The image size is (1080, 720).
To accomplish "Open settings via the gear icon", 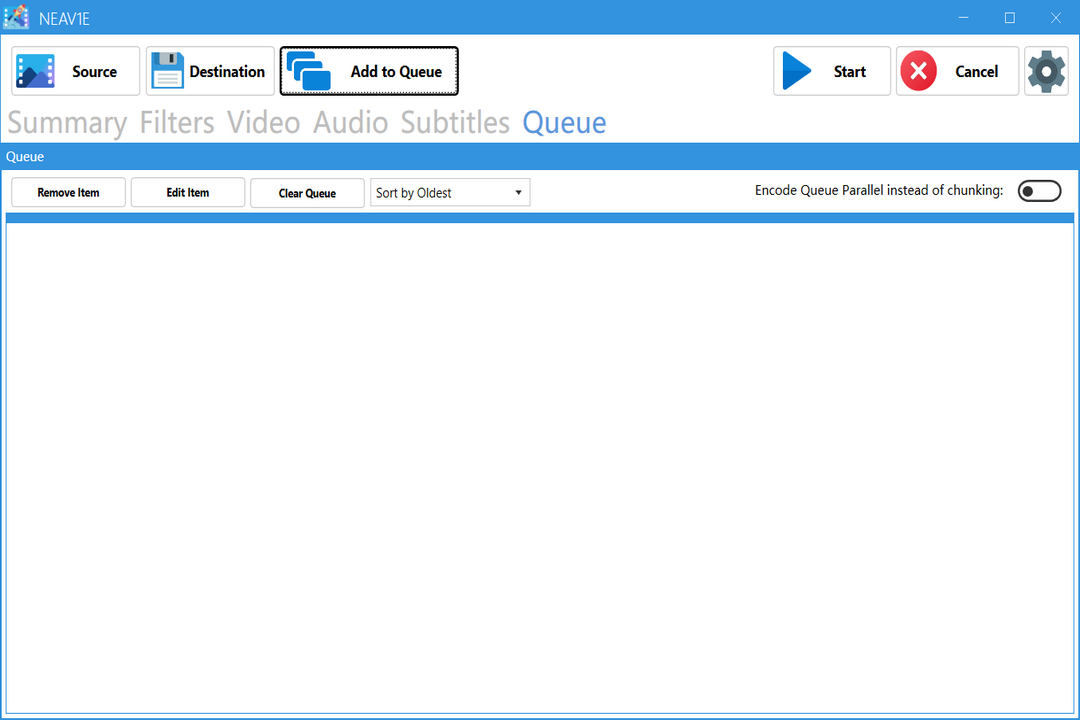I will coord(1046,71).
